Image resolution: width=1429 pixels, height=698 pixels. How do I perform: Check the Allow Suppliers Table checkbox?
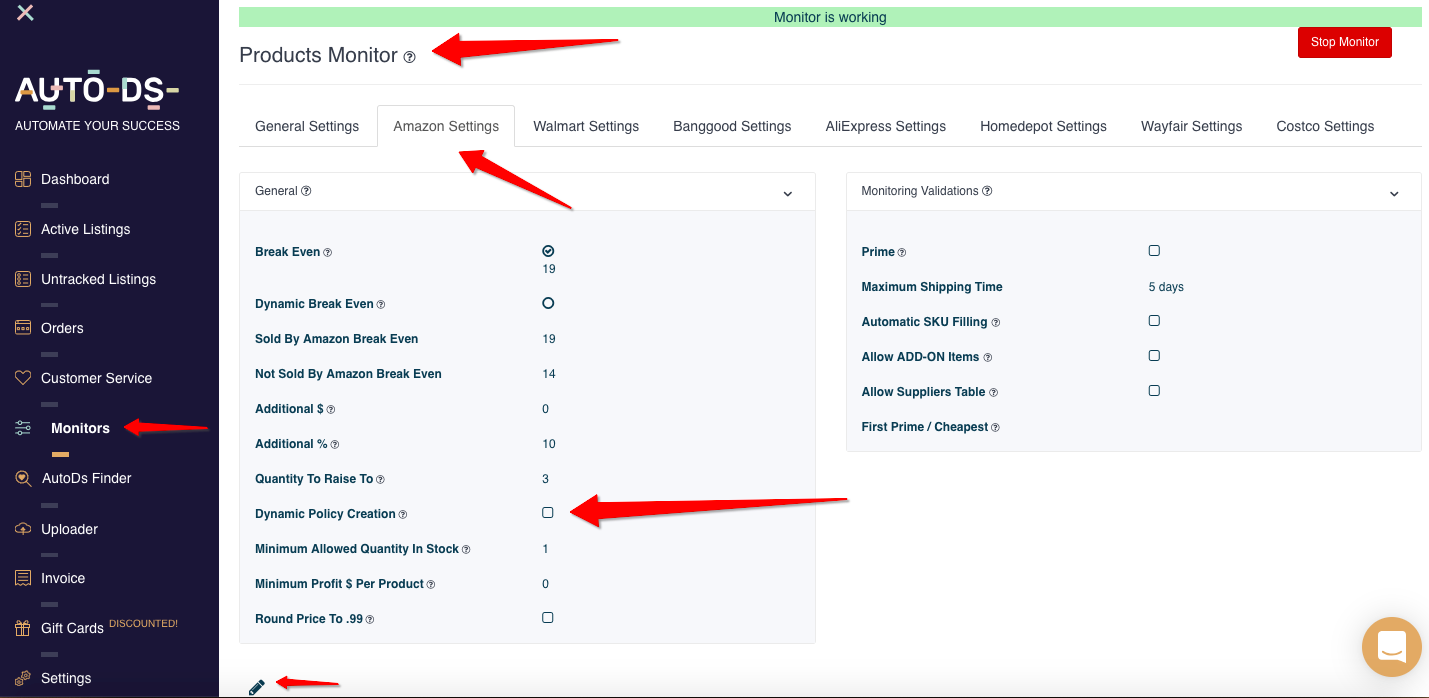pyautogui.click(x=1154, y=390)
